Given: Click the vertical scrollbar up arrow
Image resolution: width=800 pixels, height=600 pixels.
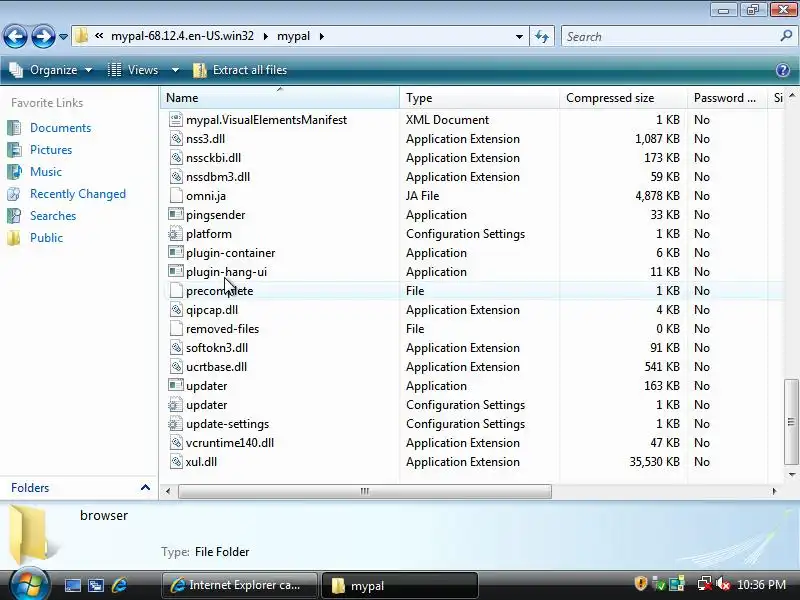Looking at the screenshot, I should point(792,95).
